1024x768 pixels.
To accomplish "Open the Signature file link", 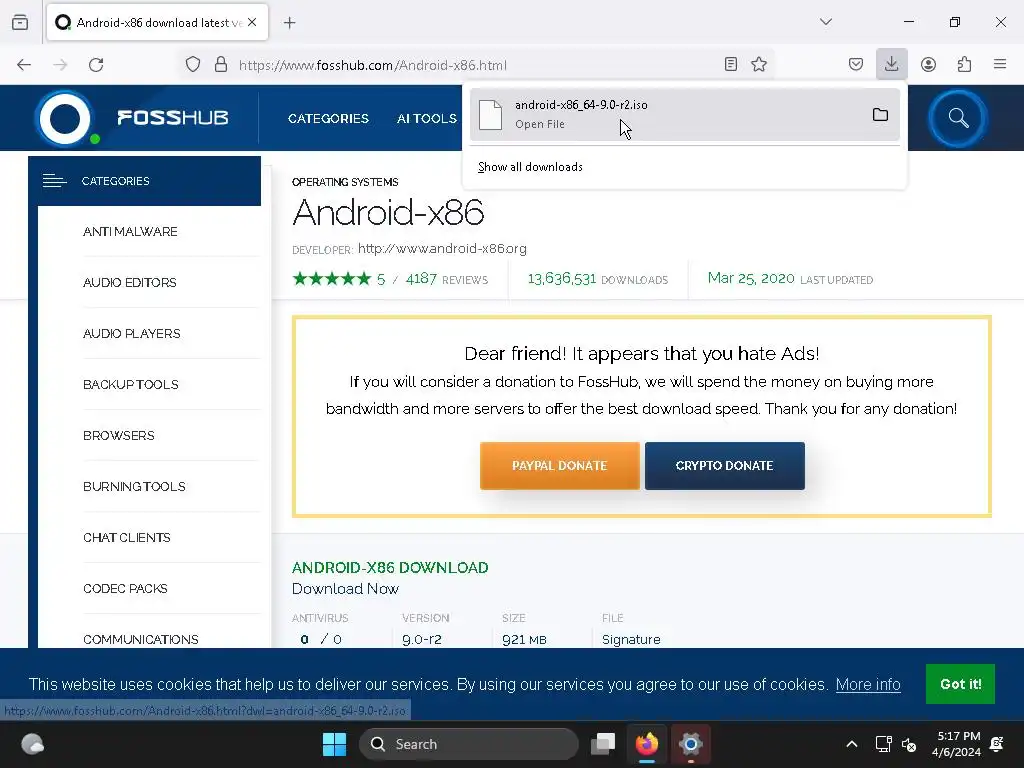I will (631, 639).
